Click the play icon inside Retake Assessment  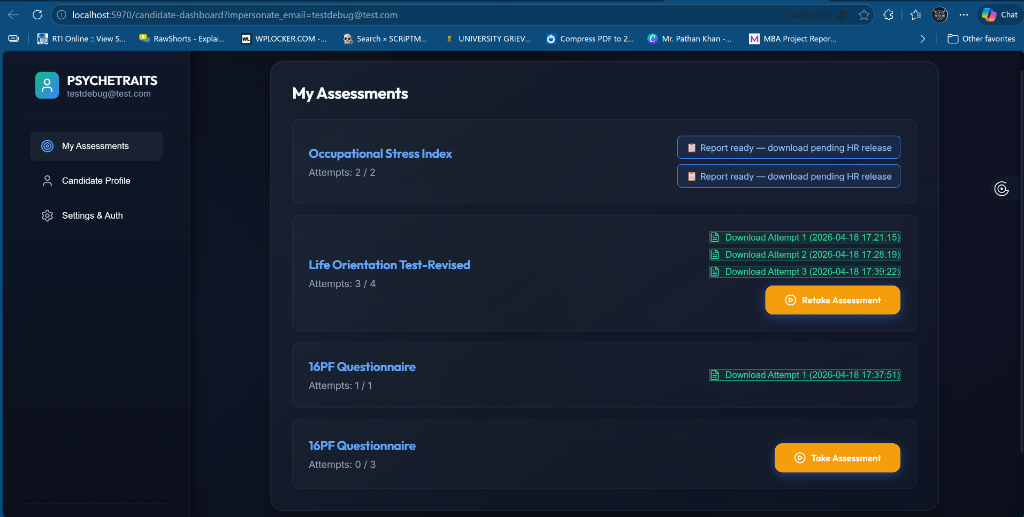tap(790, 300)
